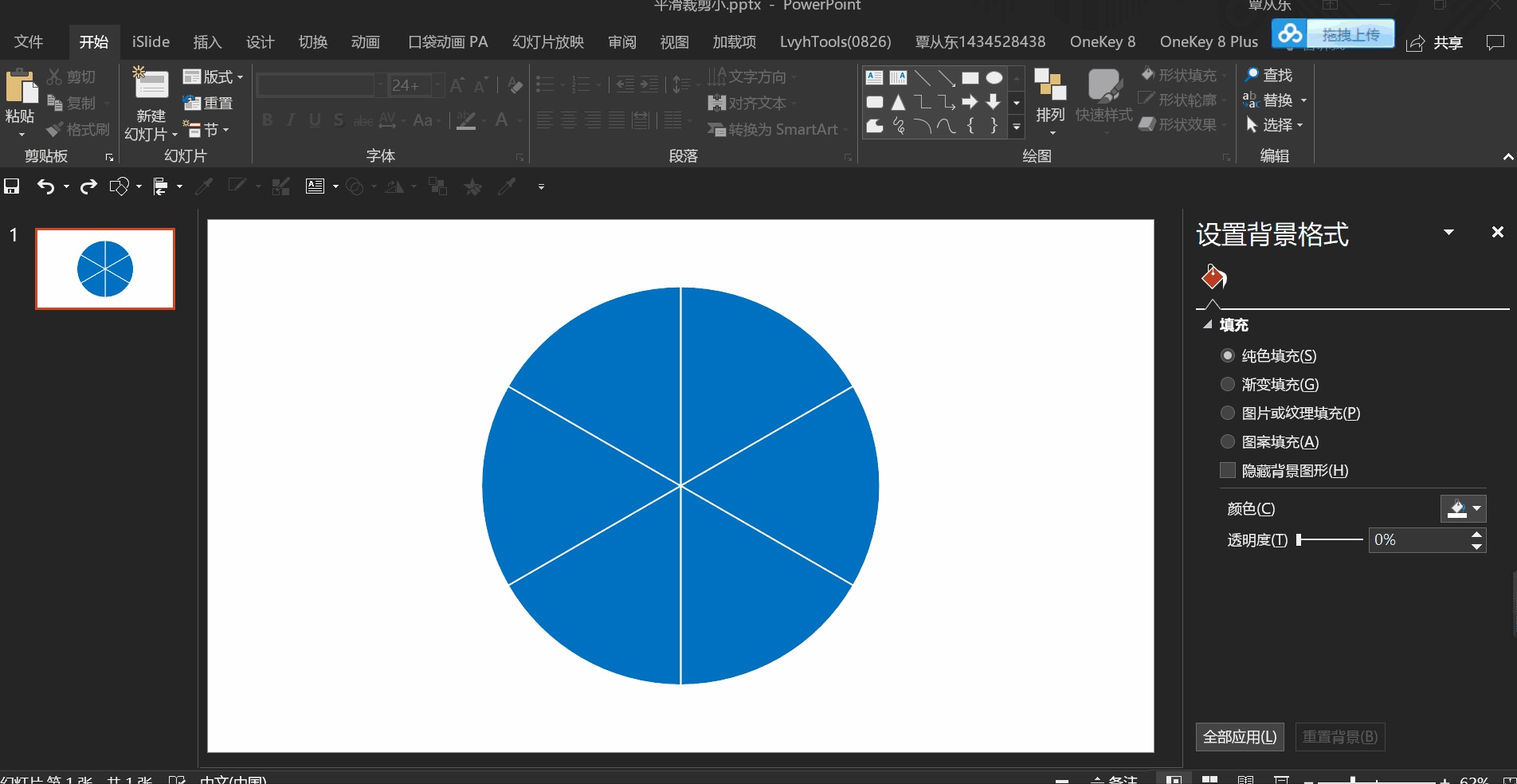The width and height of the screenshot is (1517, 784).
Task: Select the gradient fill radio option
Action: coord(1228,385)
